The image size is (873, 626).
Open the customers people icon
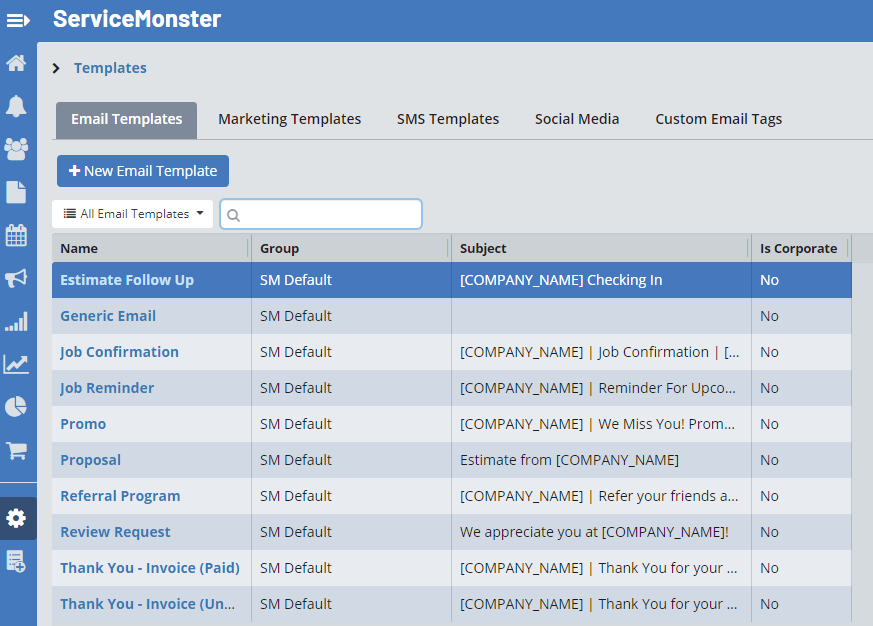[17, 149]
